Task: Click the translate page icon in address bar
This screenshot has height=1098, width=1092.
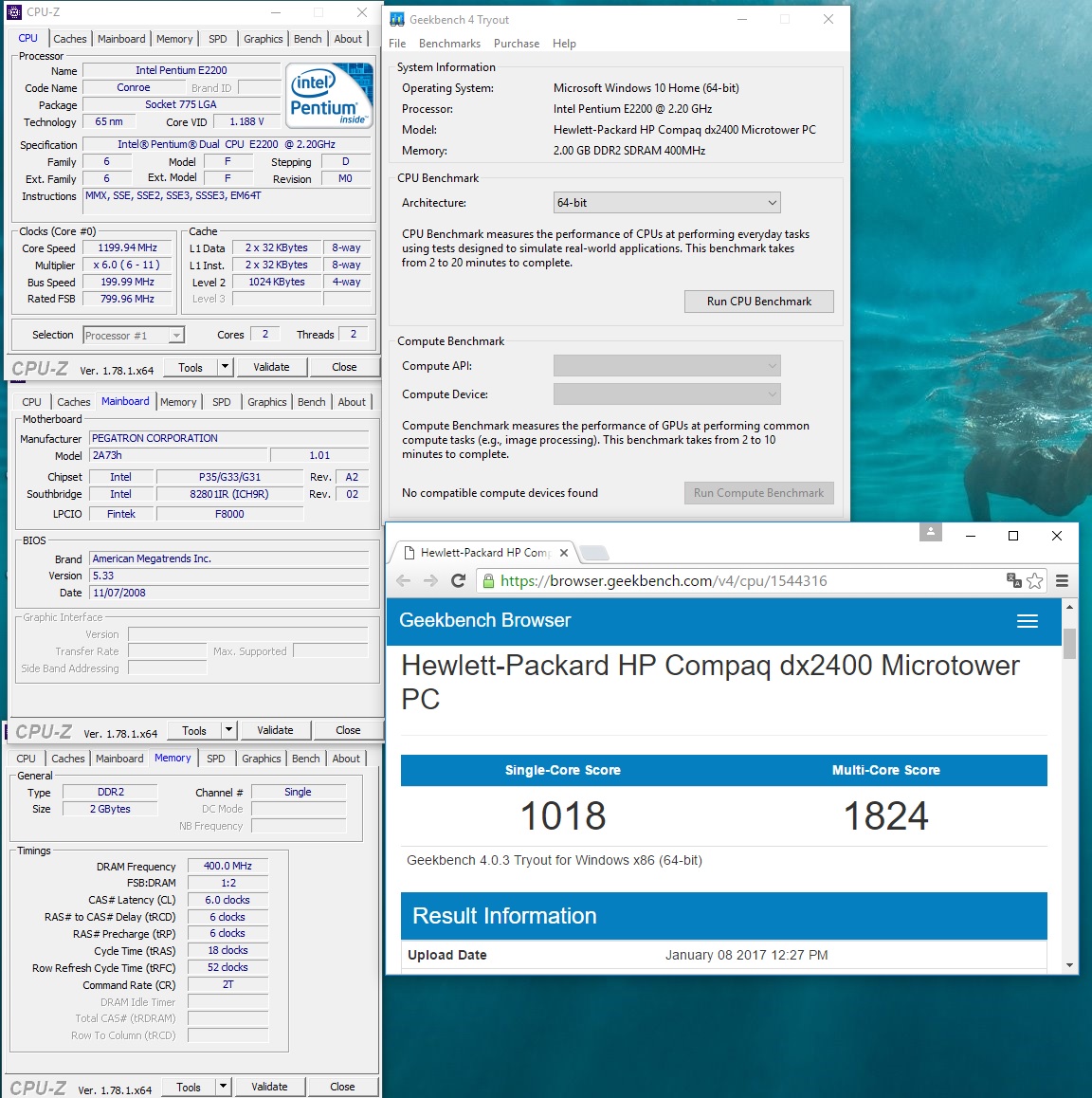Action: [x=1013, y=579]
